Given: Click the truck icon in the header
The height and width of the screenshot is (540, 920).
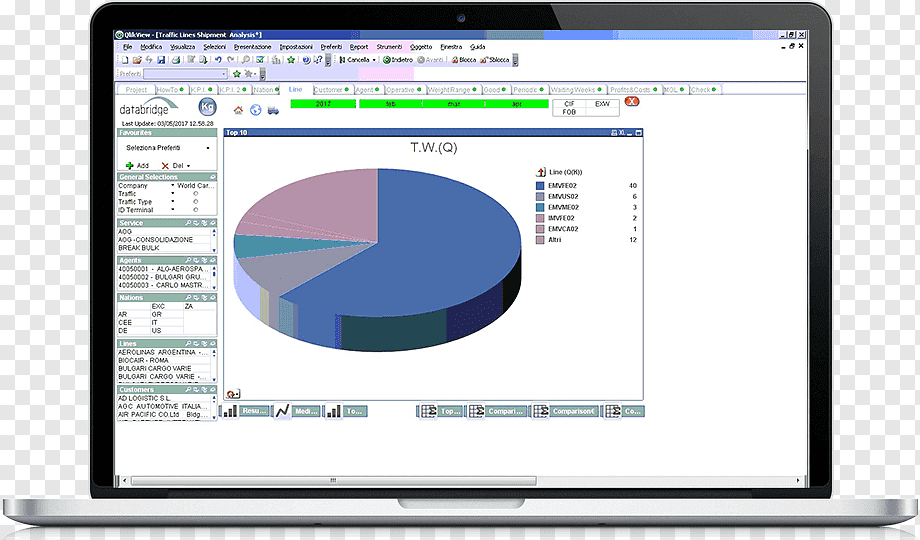Looking at the screenshot, I should tap(273, 110).
